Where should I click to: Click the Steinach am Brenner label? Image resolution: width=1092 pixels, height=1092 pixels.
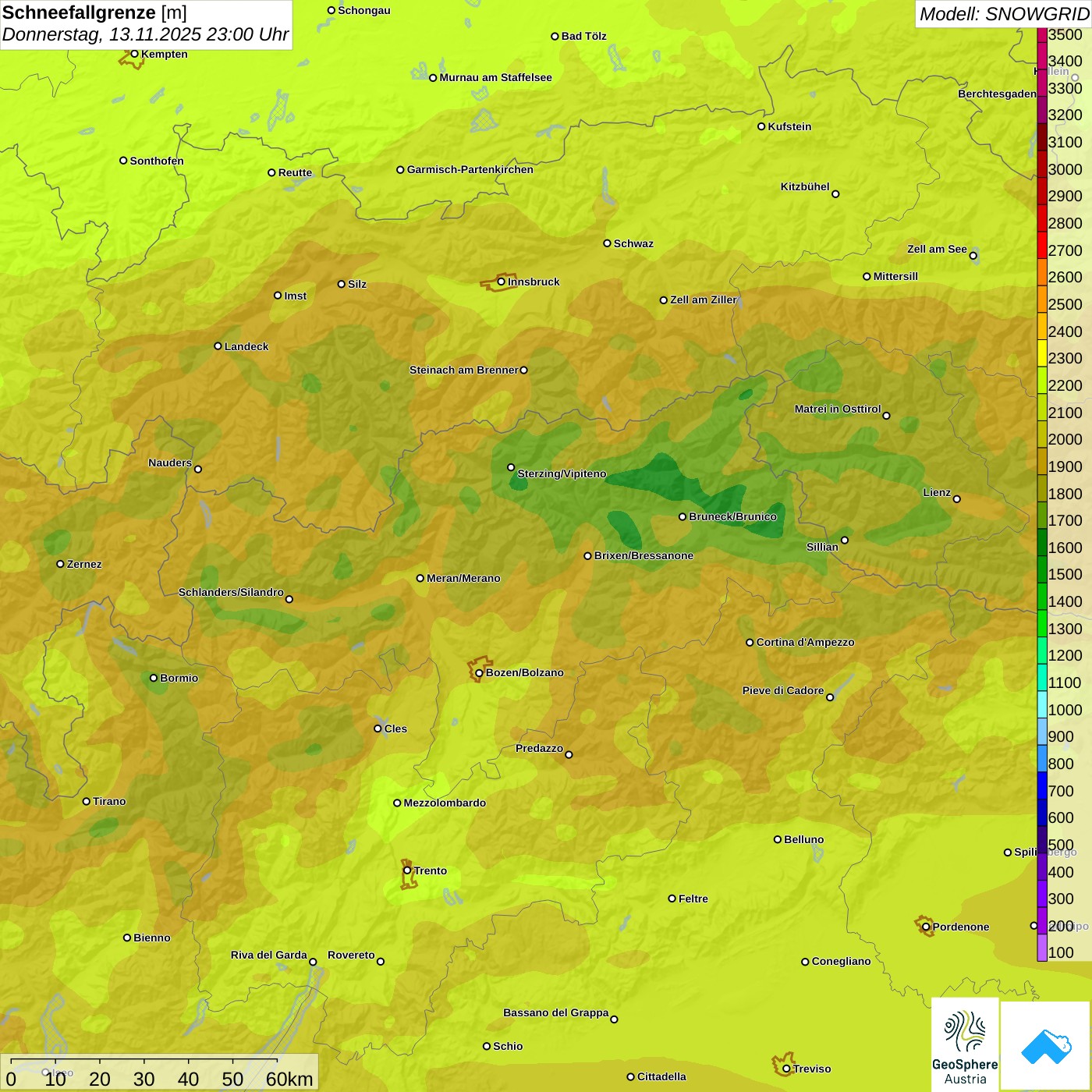pyautogui.click(x=464, y=370)
